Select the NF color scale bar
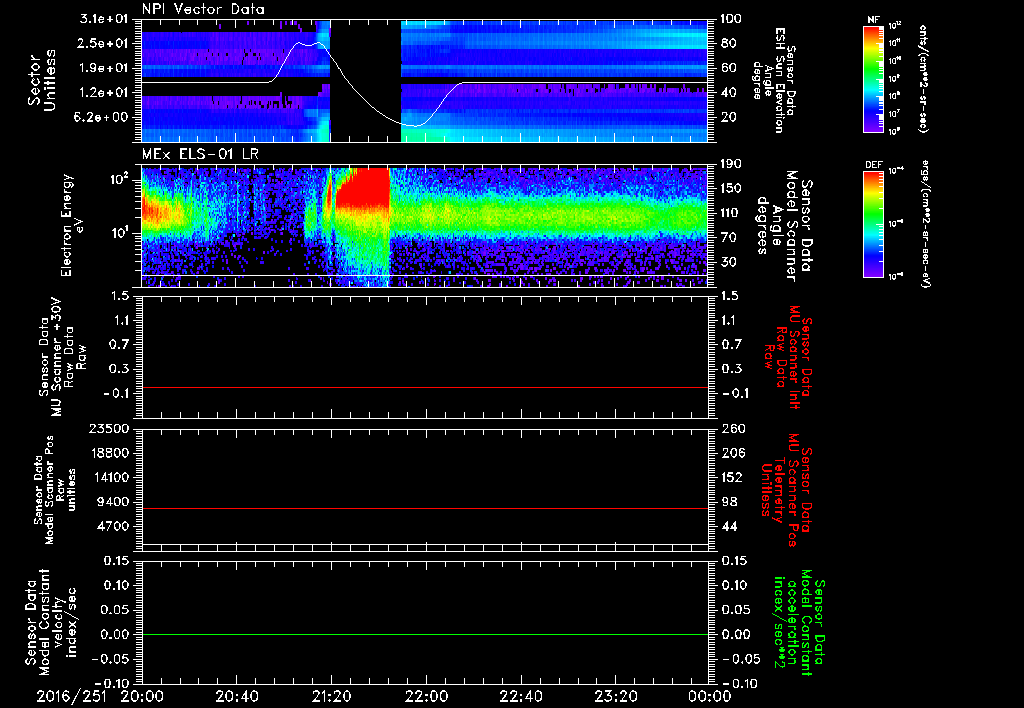This screenshot has height=708, width=1024. coord(873,79)
